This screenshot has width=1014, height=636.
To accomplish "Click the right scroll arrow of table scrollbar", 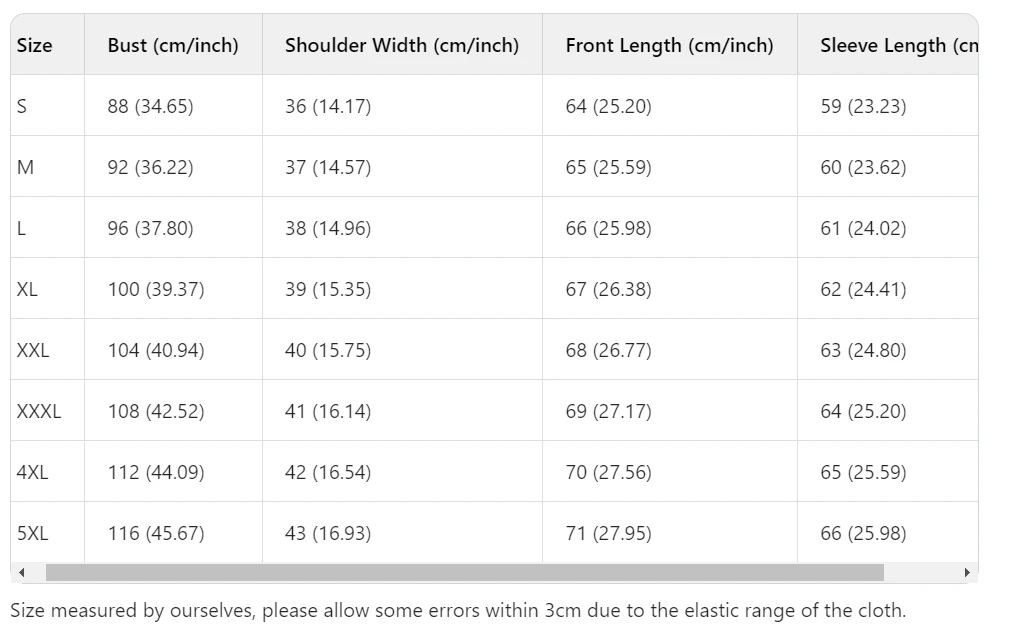I will pos(967,573).
